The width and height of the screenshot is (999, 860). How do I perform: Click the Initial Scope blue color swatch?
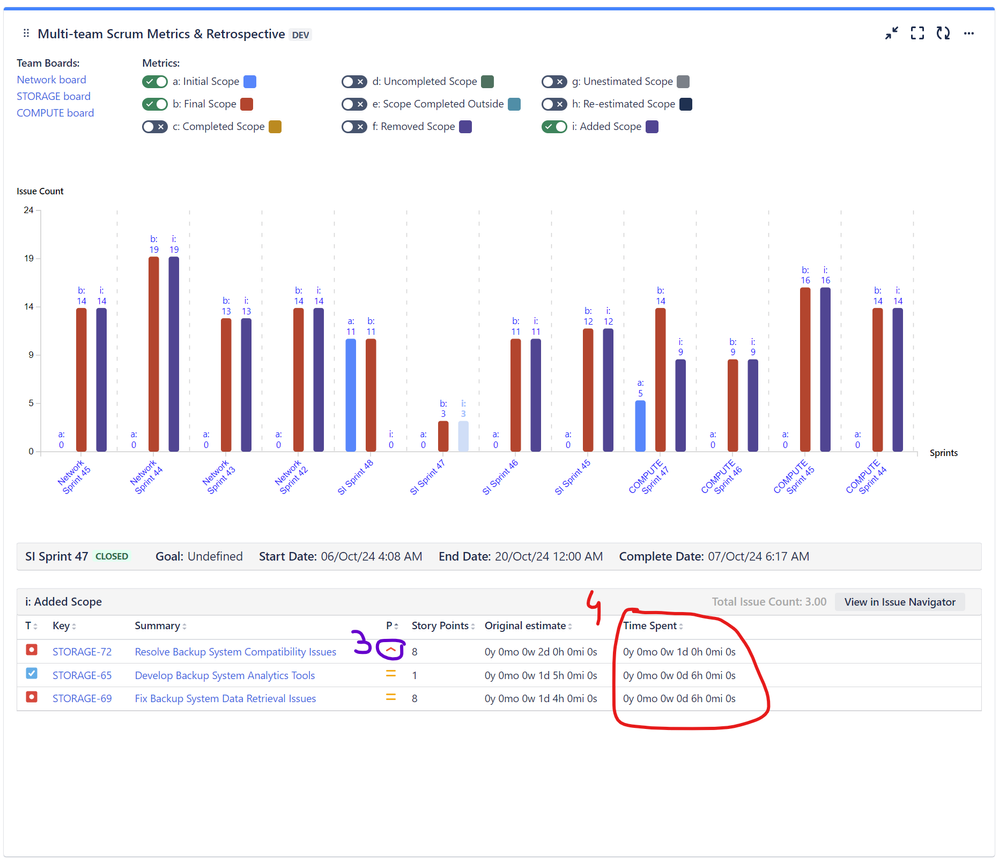(250, 82)
